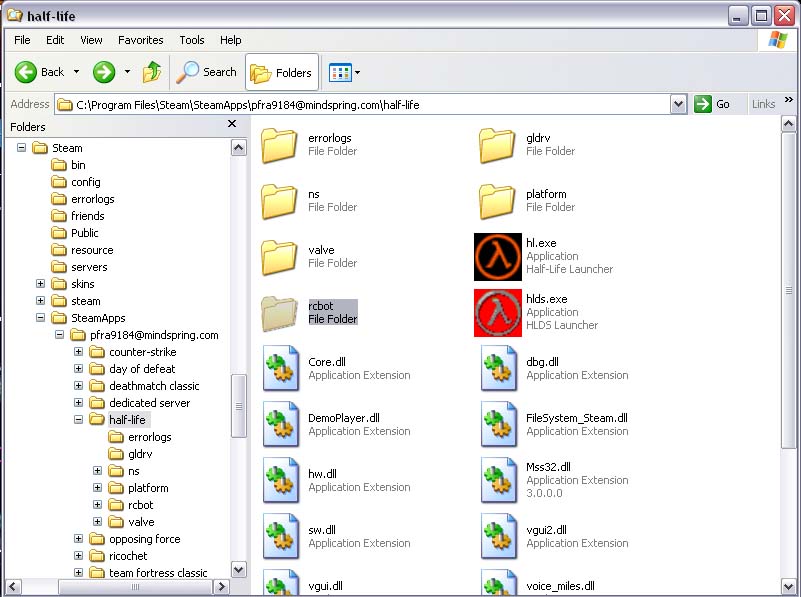Open the Help menu

230,40
